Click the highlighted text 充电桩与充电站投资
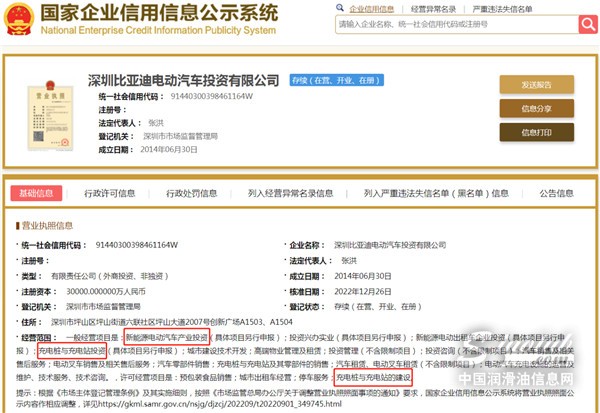 (x=72, y=351)
